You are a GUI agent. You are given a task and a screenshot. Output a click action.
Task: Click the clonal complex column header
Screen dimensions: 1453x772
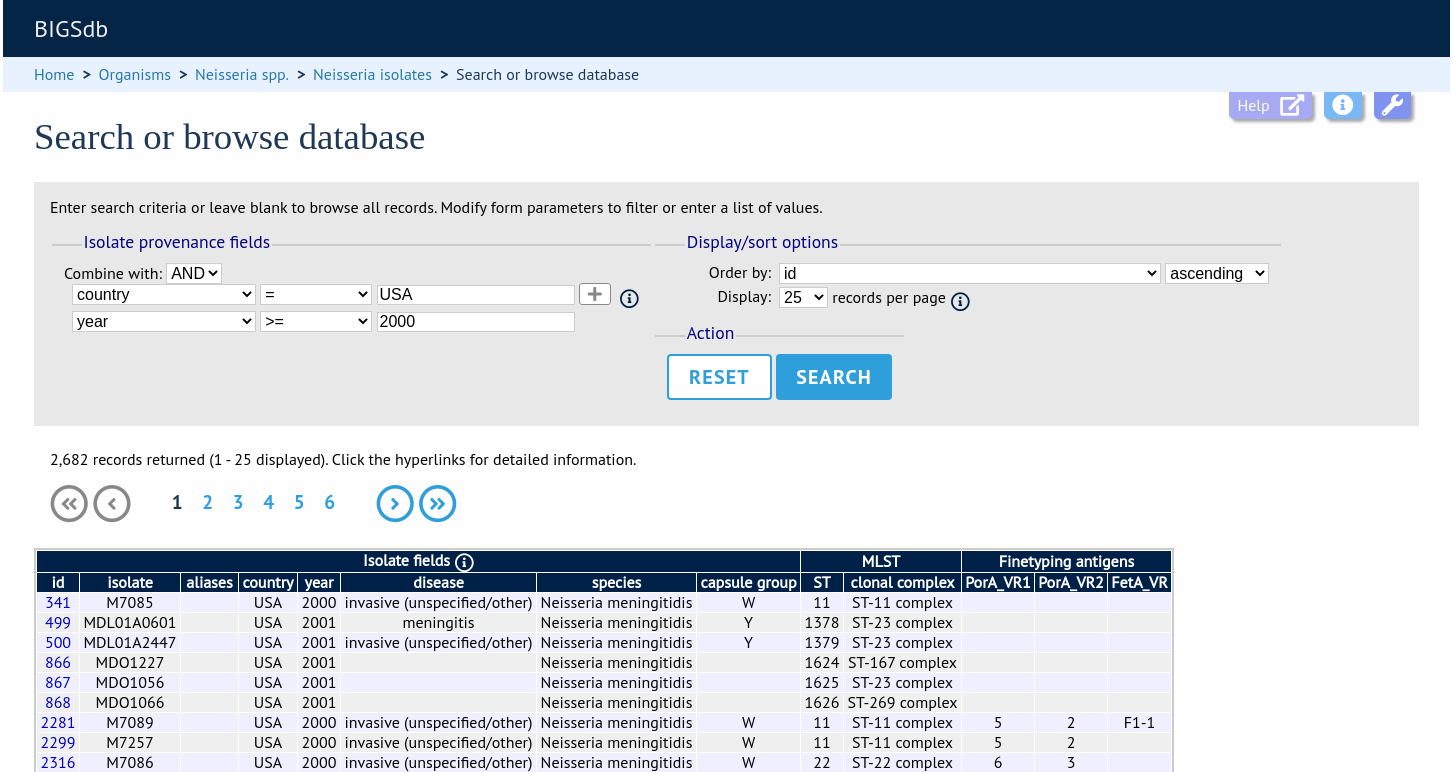coord(902,582)
